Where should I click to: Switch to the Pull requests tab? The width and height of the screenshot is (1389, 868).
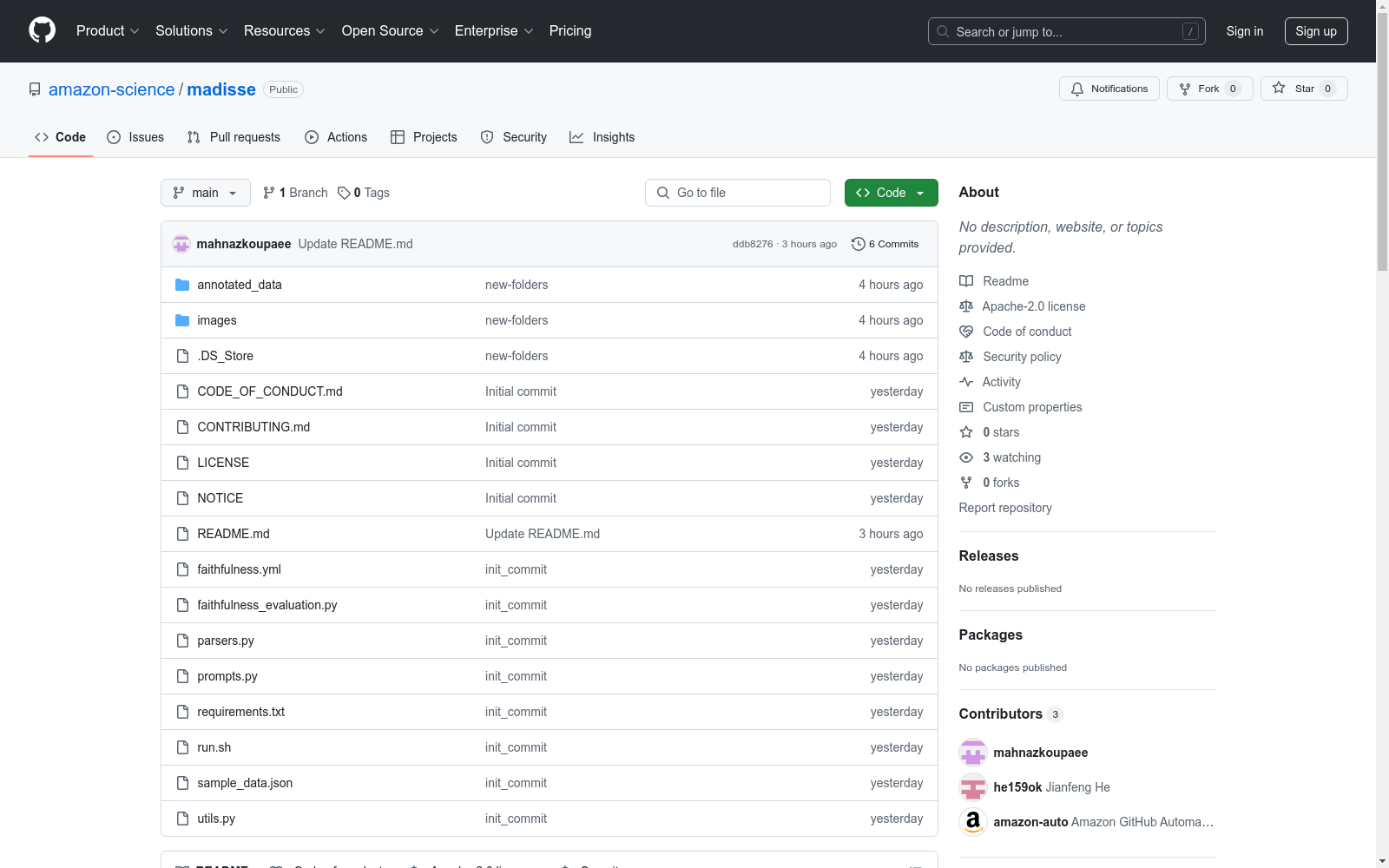pos(234,137)
